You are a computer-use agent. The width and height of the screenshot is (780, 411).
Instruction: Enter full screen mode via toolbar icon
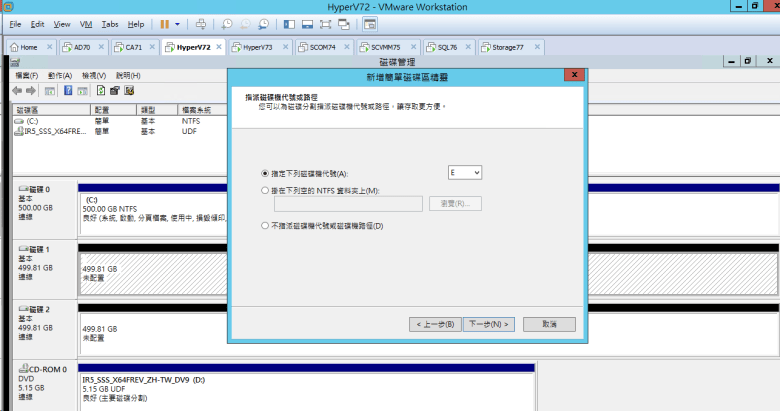point(323,23)
